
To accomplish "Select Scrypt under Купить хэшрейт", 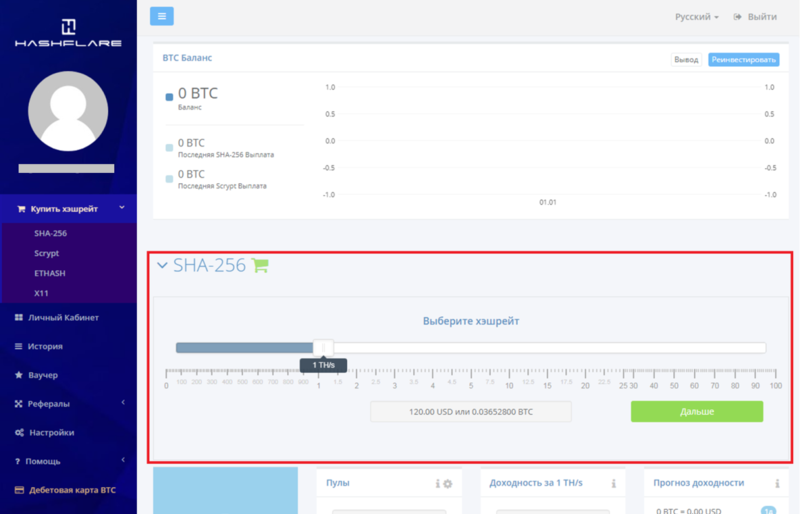I will pos(46,253).
